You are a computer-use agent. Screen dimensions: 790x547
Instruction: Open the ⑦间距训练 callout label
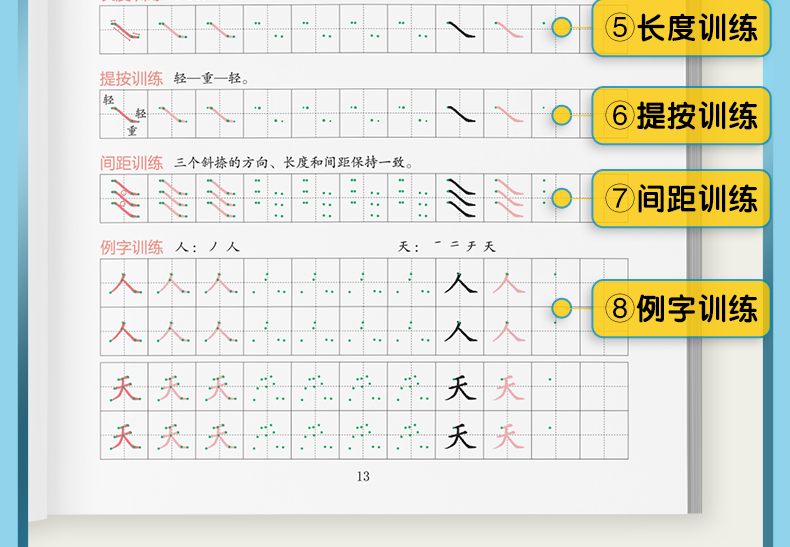[x=681, y=198]
